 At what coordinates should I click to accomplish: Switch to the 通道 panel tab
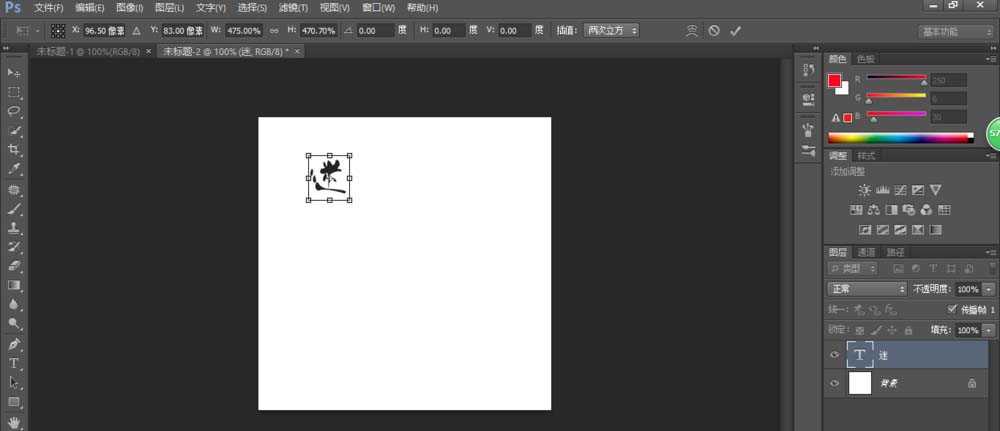[866, 252]
